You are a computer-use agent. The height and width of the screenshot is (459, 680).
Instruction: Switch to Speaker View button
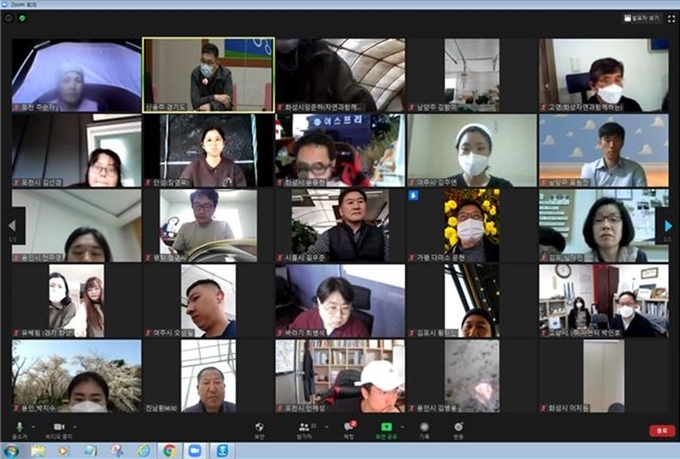(641, 18)
